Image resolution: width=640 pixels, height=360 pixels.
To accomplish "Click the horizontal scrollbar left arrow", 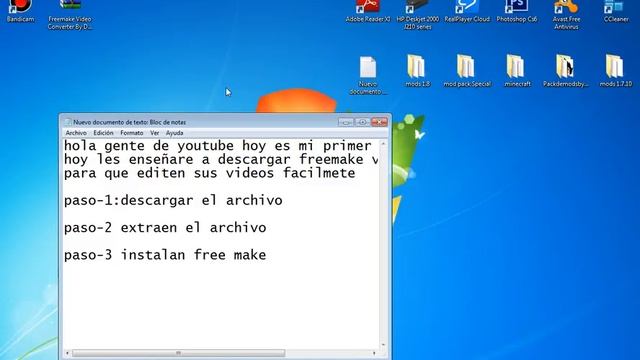I will pyautogui.click(x=67, y=353).
